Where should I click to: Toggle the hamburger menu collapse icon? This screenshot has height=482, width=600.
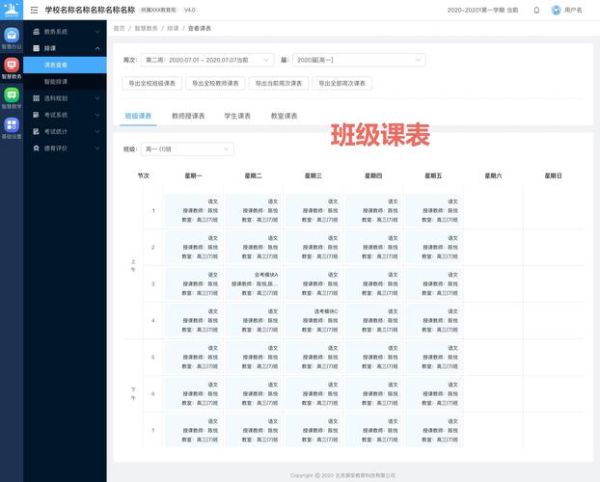click(34, 10)
